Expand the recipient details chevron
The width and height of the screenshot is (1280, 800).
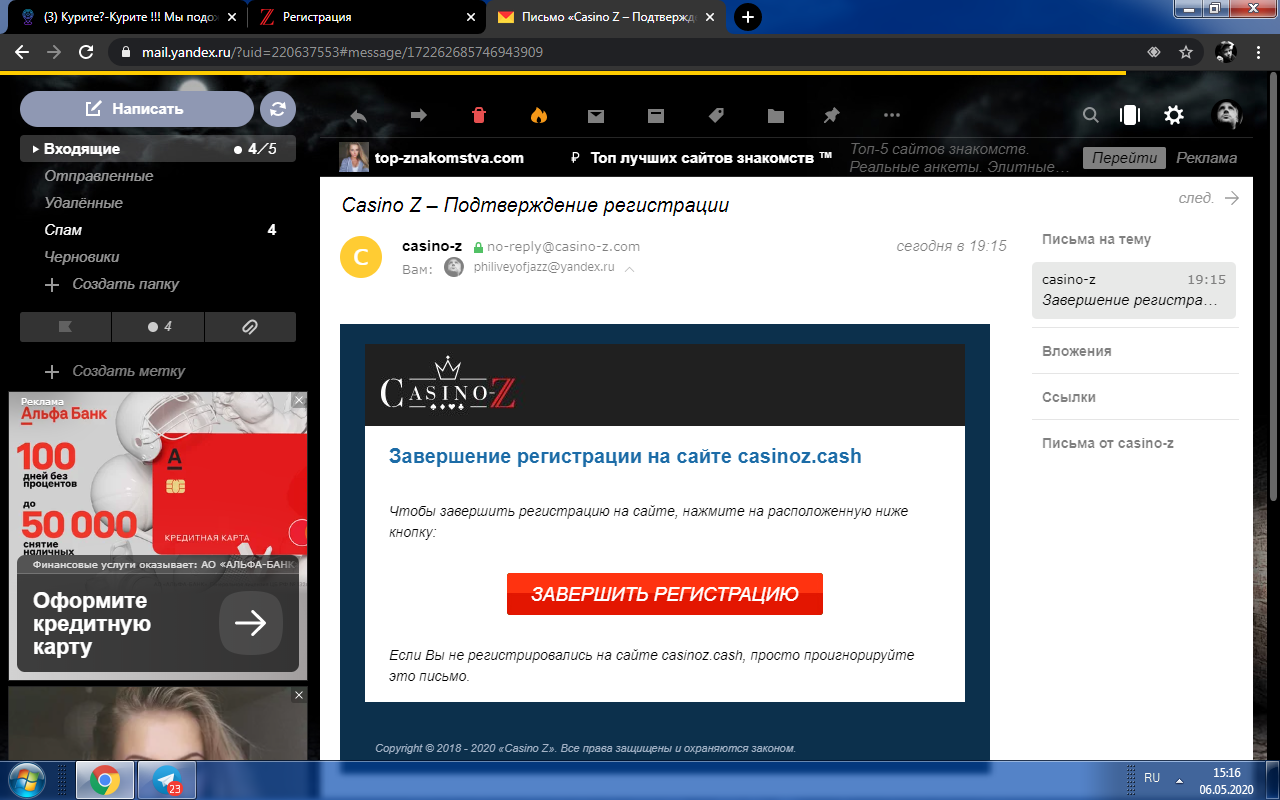tap(629, 268)
